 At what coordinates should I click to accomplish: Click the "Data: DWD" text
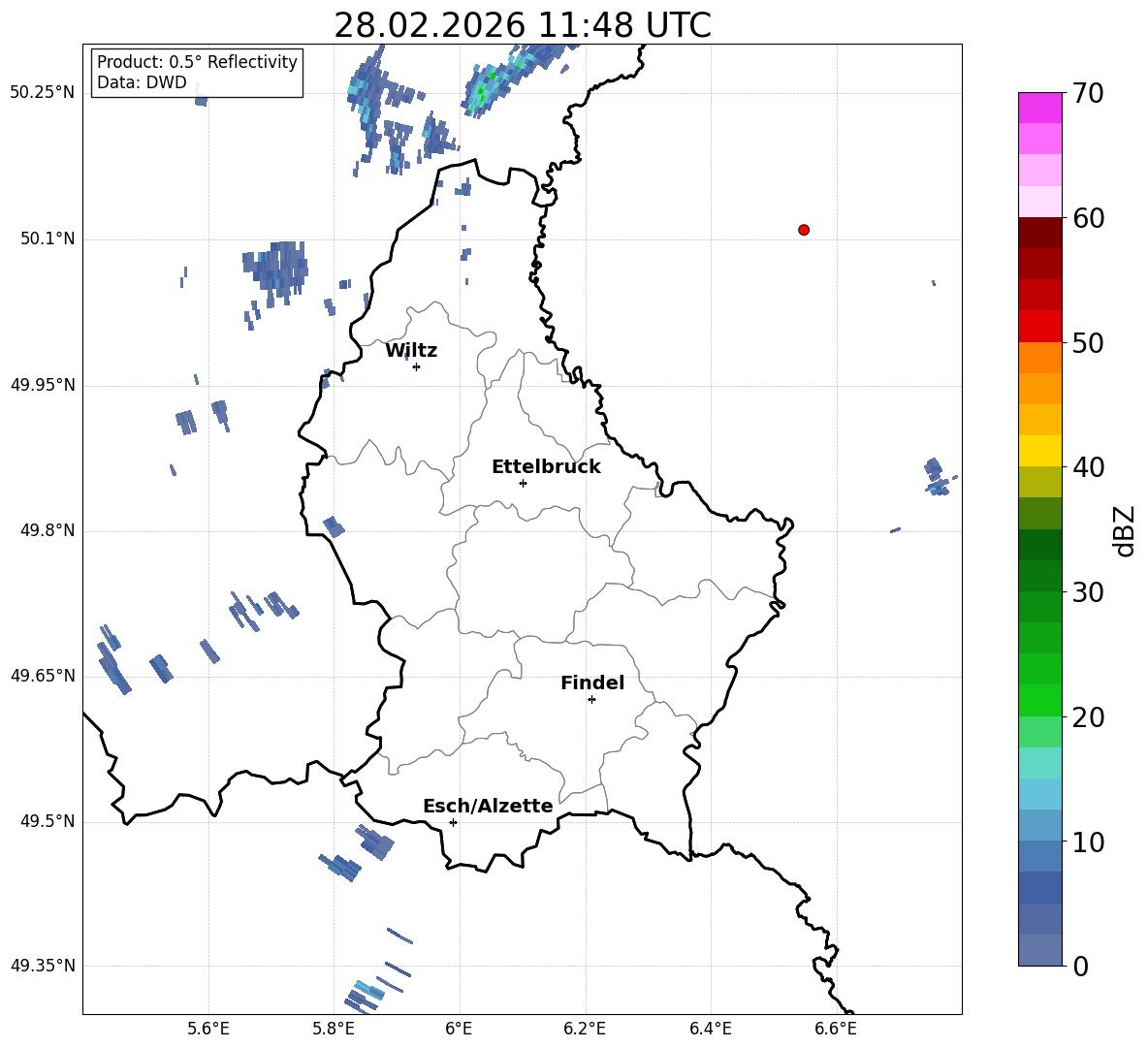pyautogui.click(x=142, y=82)
